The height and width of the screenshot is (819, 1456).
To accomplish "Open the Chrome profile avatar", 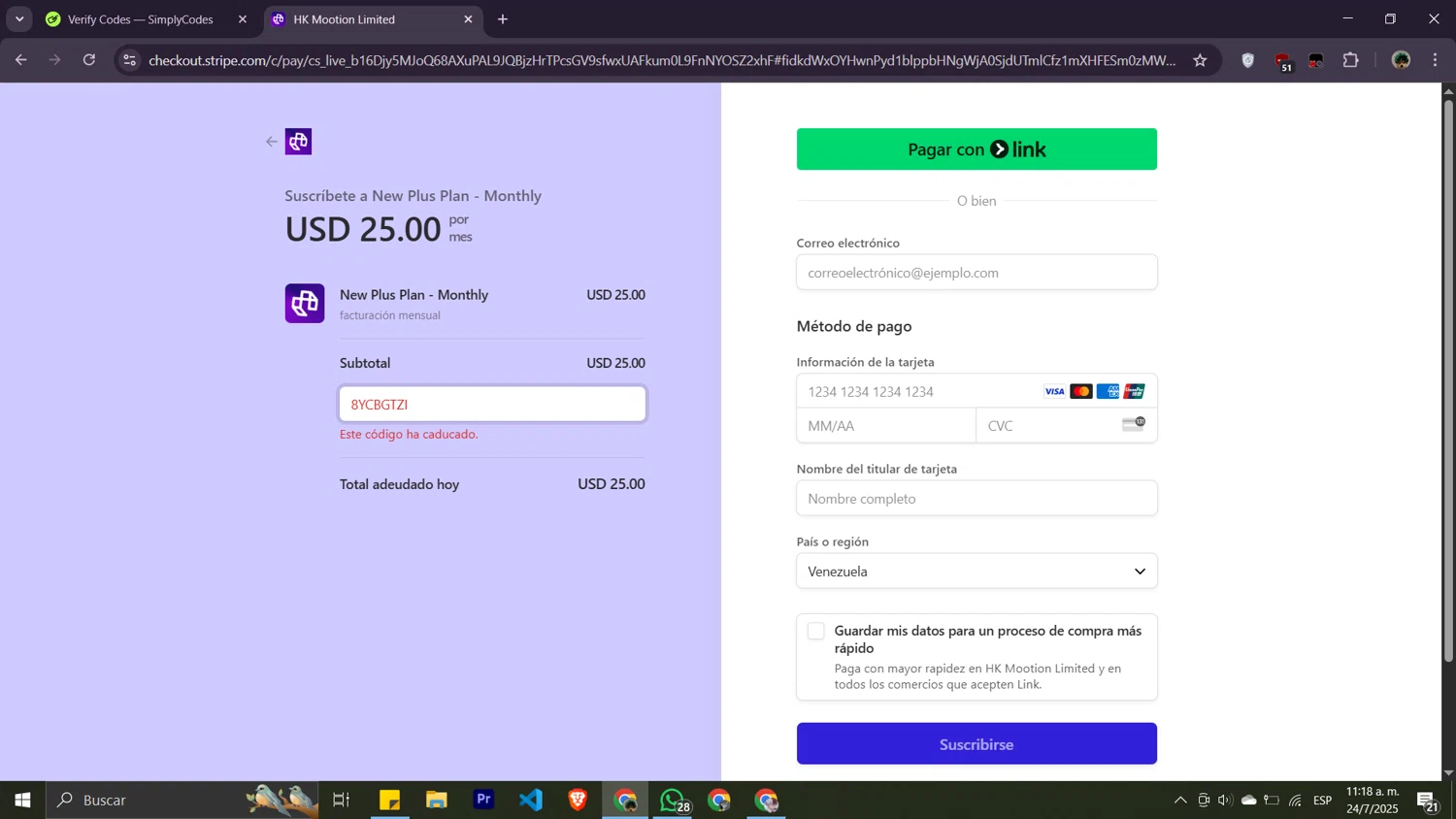I will 1401,60.
